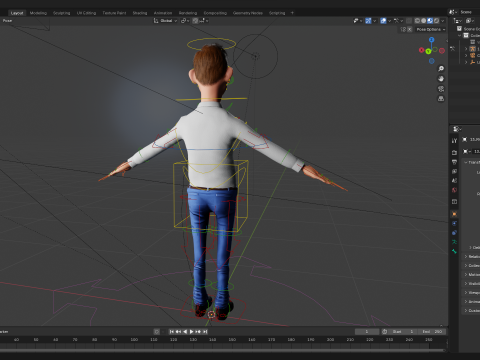Open the Render properties tab icon
The height and width of the screenshot is (360, 480).
point(454,152)
